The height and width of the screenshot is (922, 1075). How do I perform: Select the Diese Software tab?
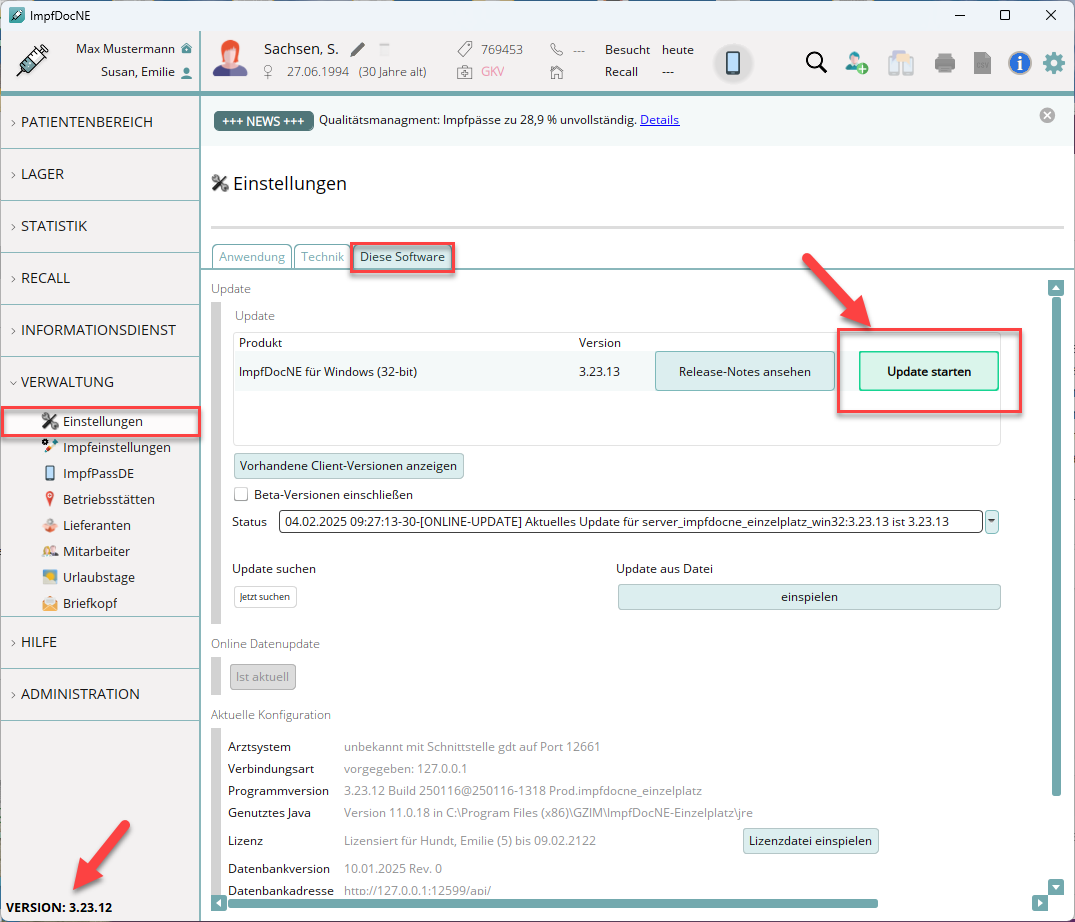point(402,256)
